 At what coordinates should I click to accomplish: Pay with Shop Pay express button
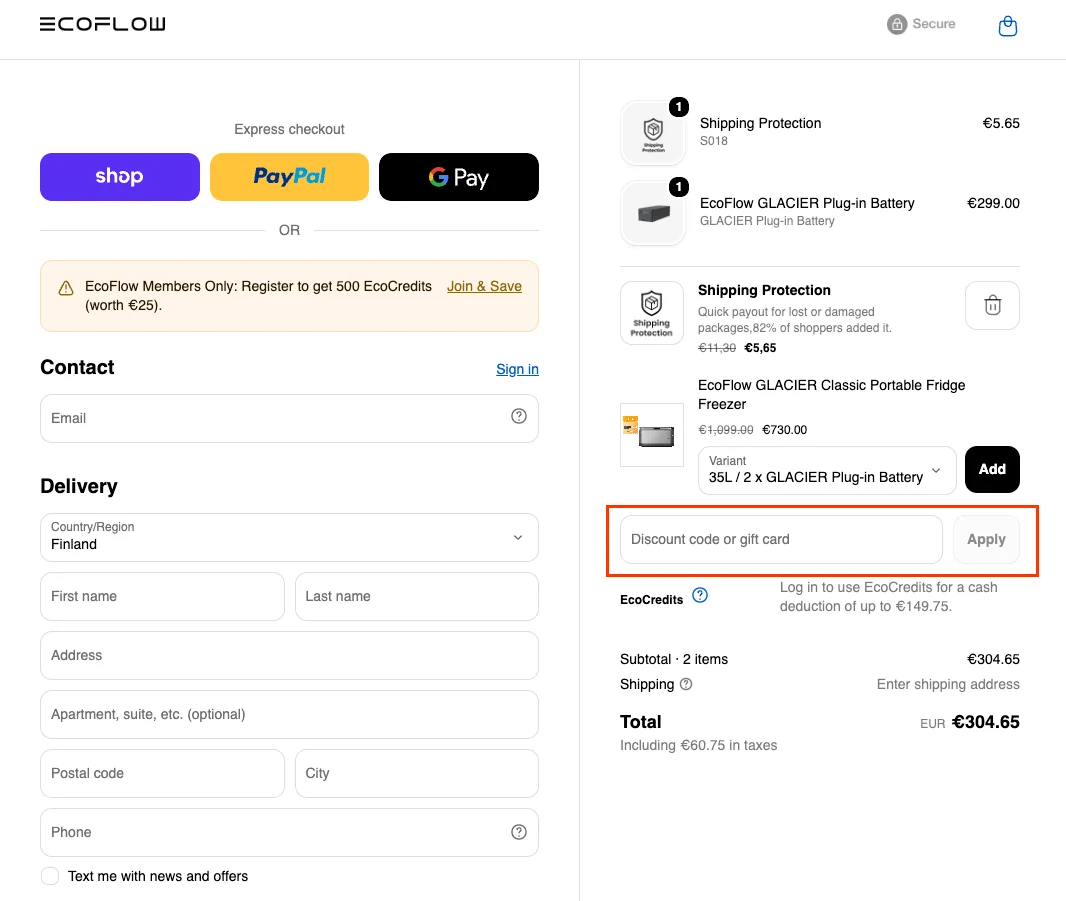(x=120, y=177)
